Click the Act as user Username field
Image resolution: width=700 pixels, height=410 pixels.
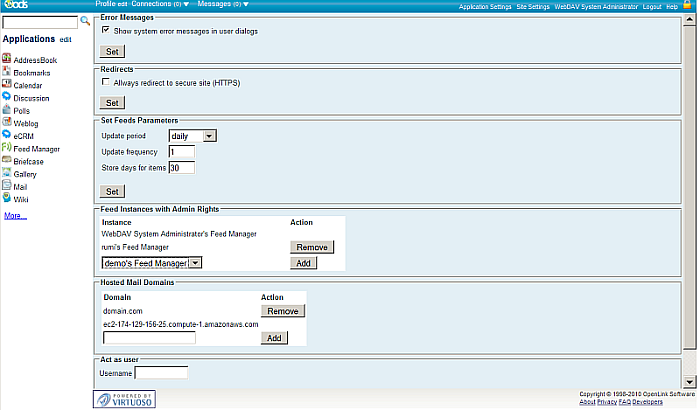point(161,373)
